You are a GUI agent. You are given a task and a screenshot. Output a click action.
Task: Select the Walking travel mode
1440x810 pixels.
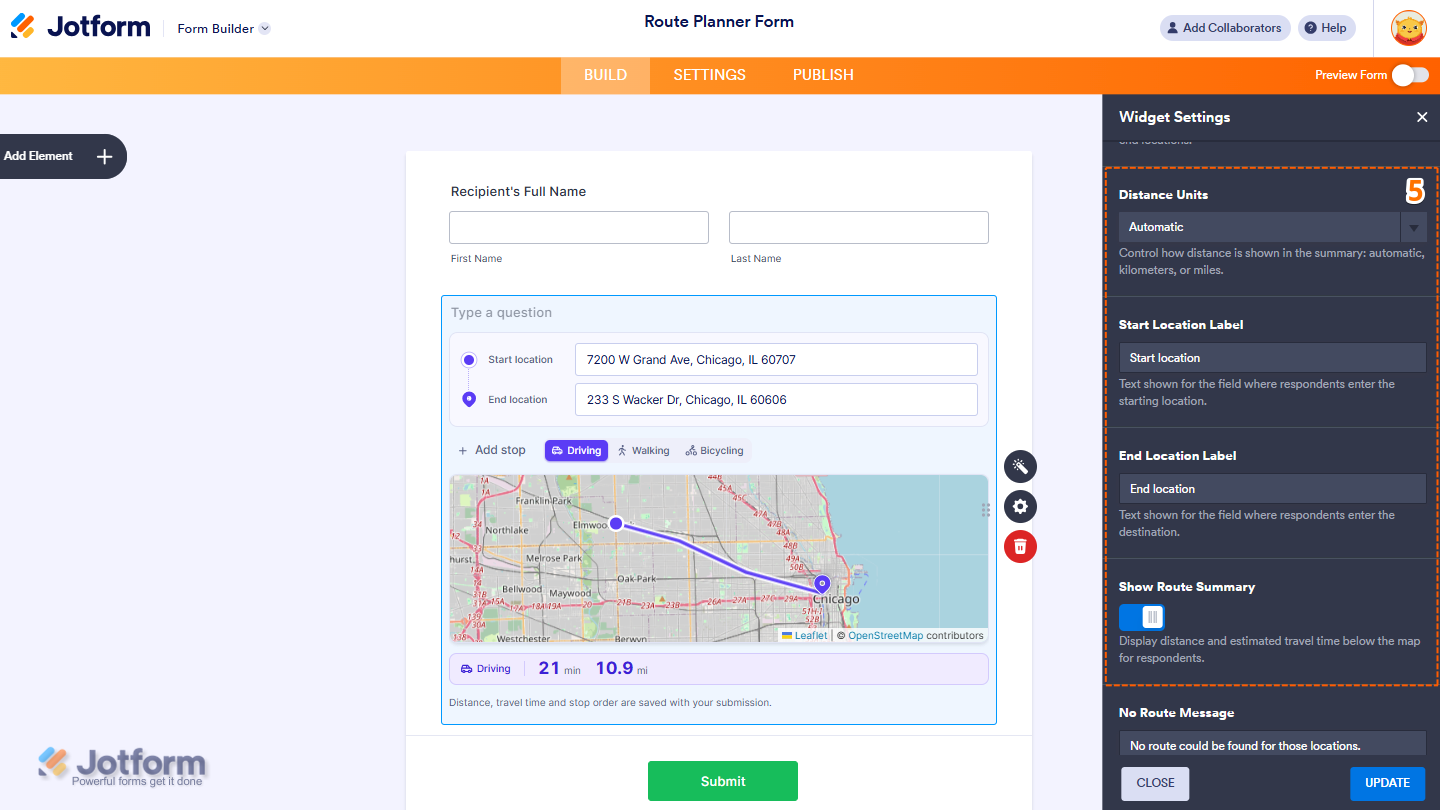click(643, 451)
